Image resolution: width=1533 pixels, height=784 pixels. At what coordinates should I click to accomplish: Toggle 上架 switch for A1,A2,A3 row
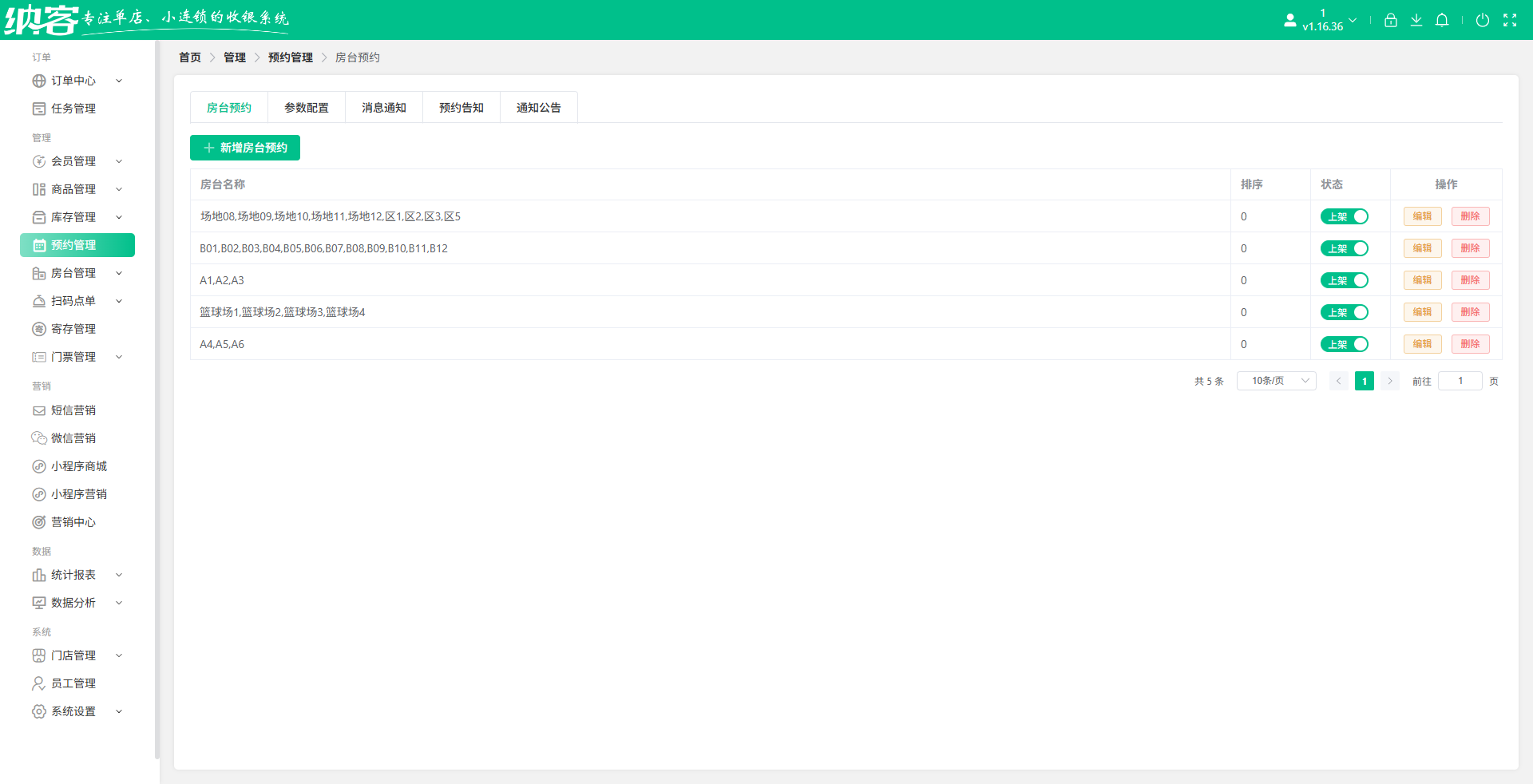[x=1345, y=280]
